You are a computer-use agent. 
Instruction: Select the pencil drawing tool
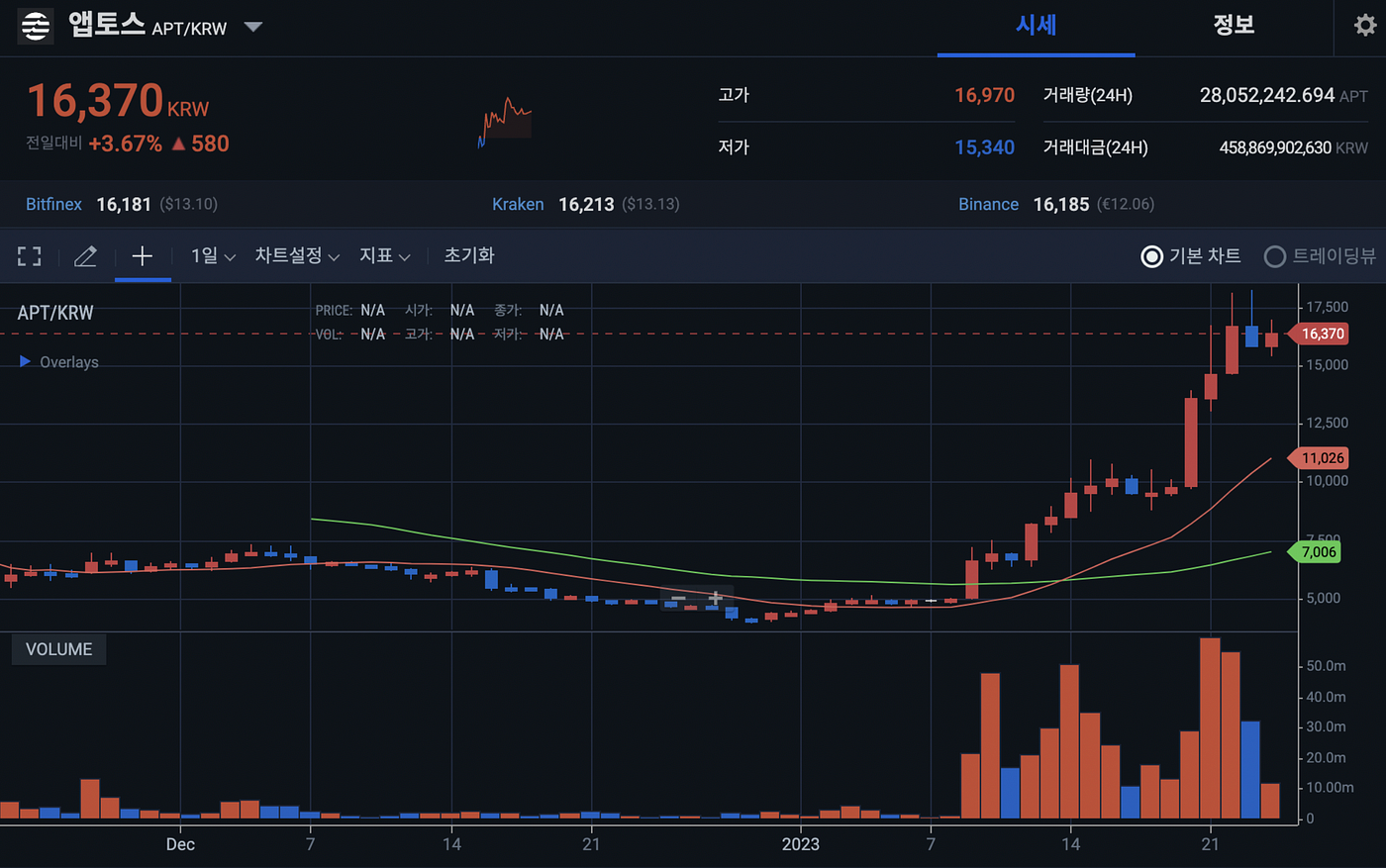pos(86,256)
